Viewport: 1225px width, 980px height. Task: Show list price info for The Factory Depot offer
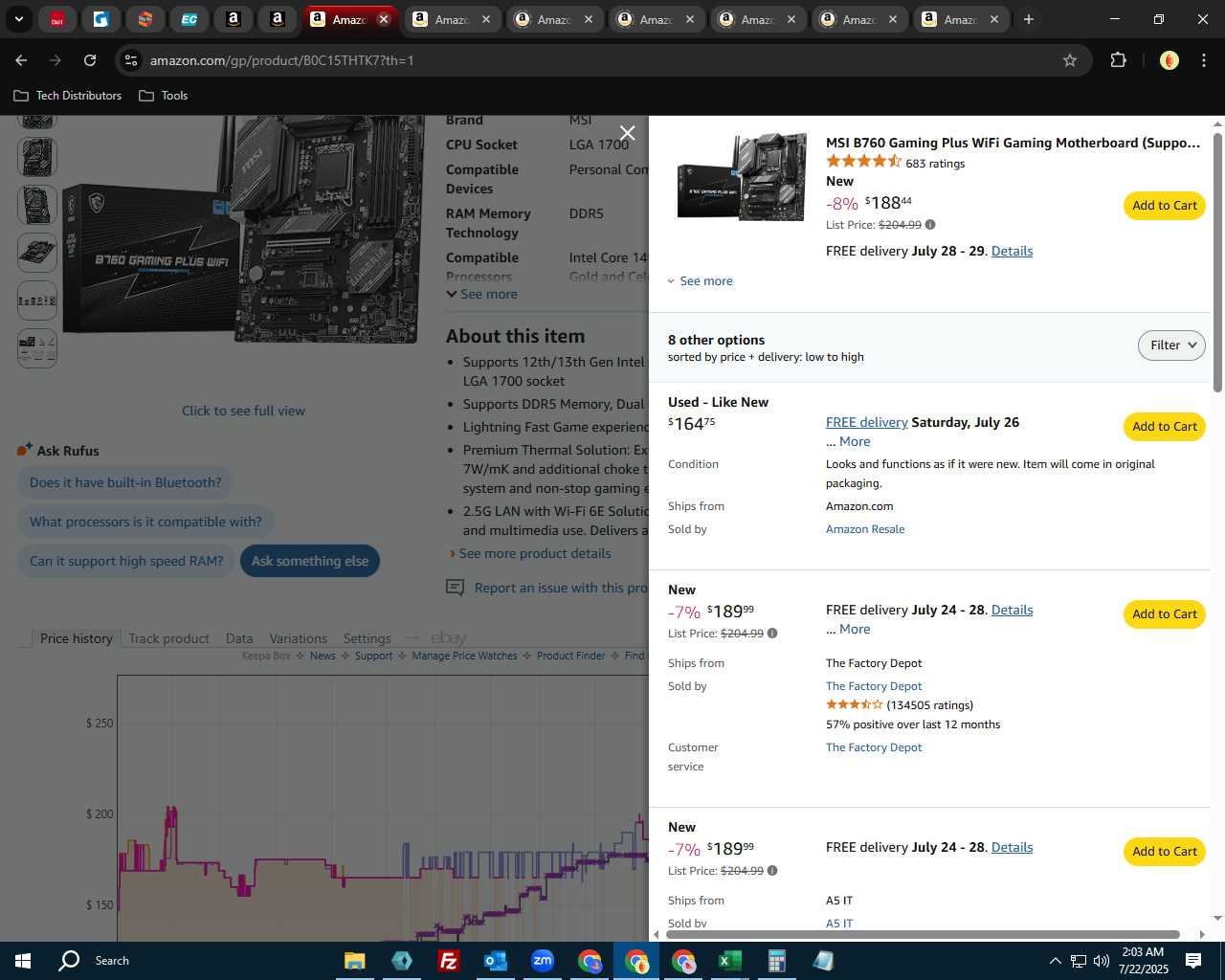click(x=772, y=634)
